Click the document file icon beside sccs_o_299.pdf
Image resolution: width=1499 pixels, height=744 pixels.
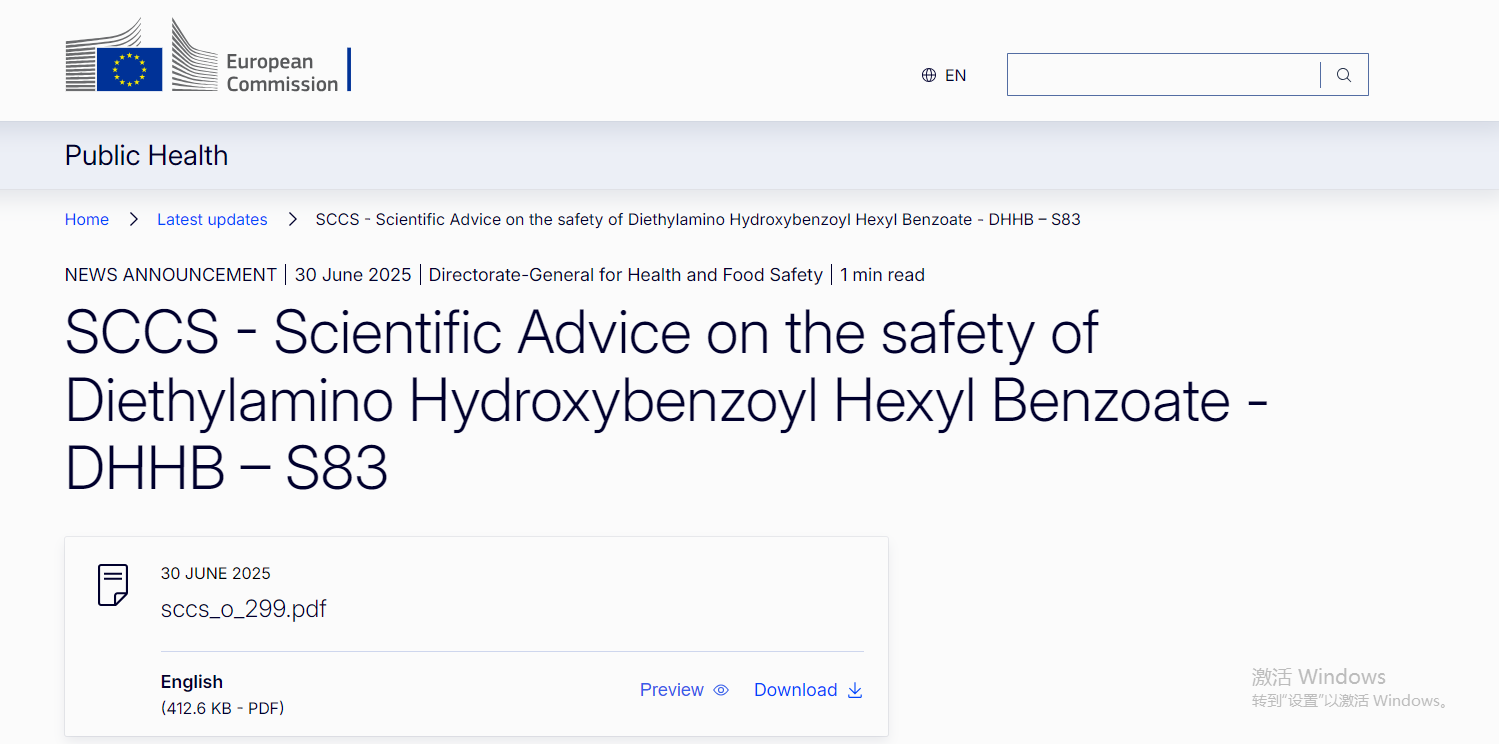112,585
